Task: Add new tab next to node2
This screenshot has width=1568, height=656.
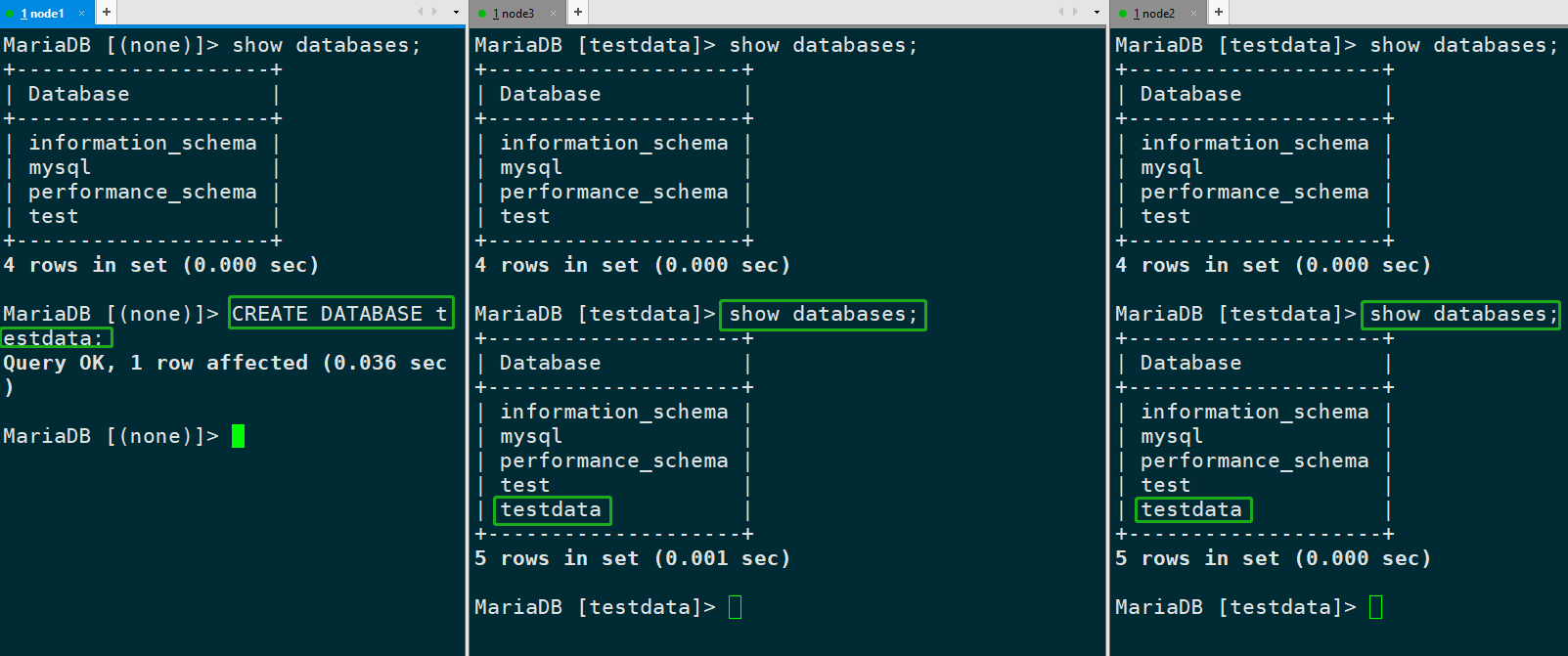Action: click(1219, 12)
